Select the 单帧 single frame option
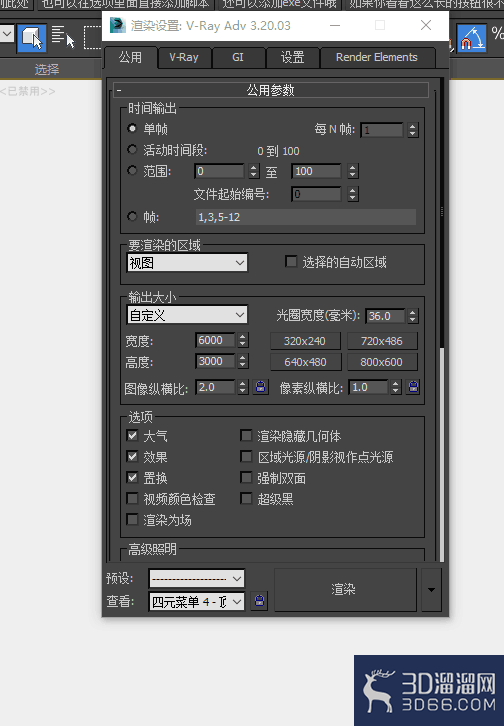The image size is (504, 726). click(x=132, y=128)
